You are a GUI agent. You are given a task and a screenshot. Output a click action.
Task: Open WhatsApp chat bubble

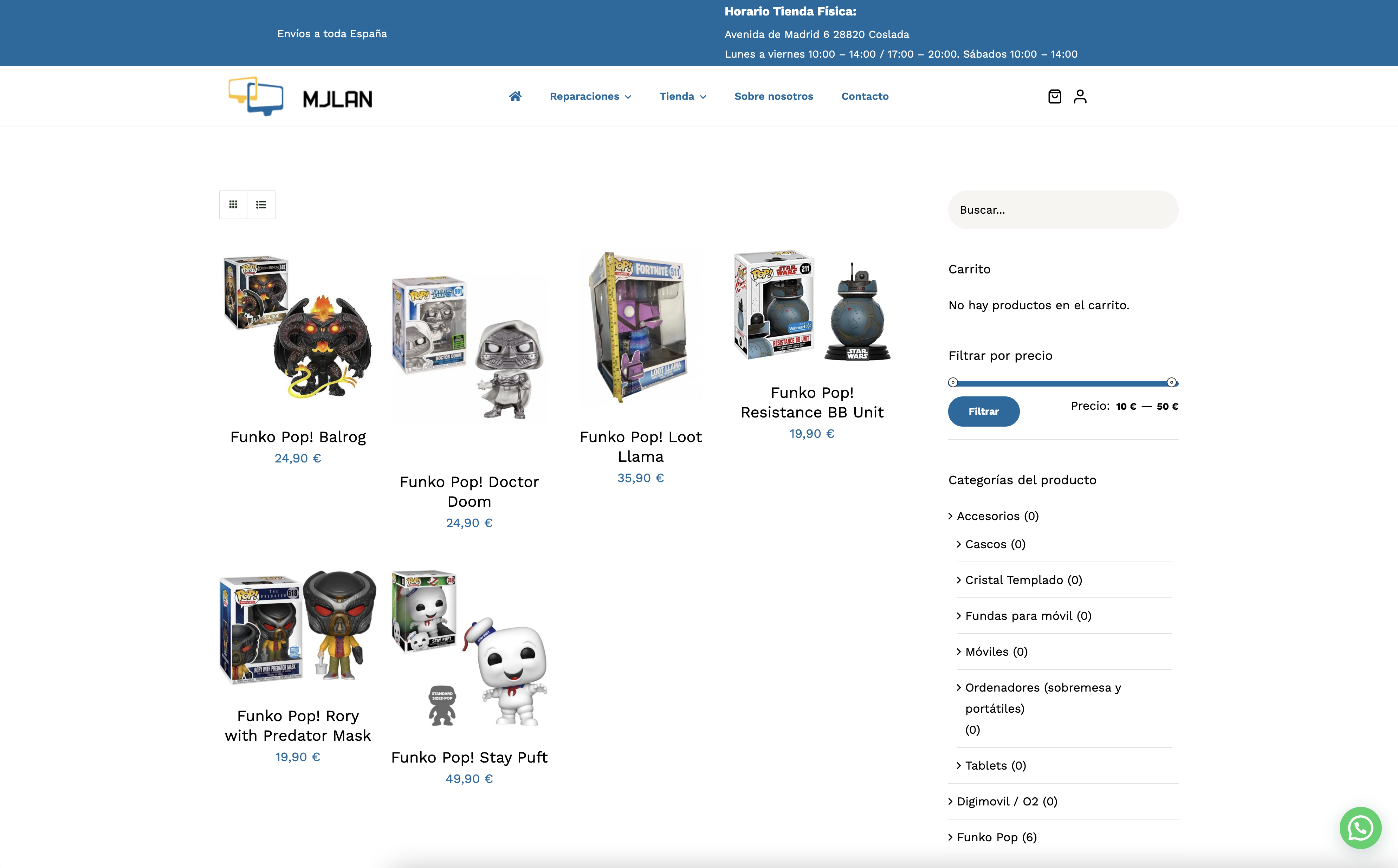pos(1360,828)
